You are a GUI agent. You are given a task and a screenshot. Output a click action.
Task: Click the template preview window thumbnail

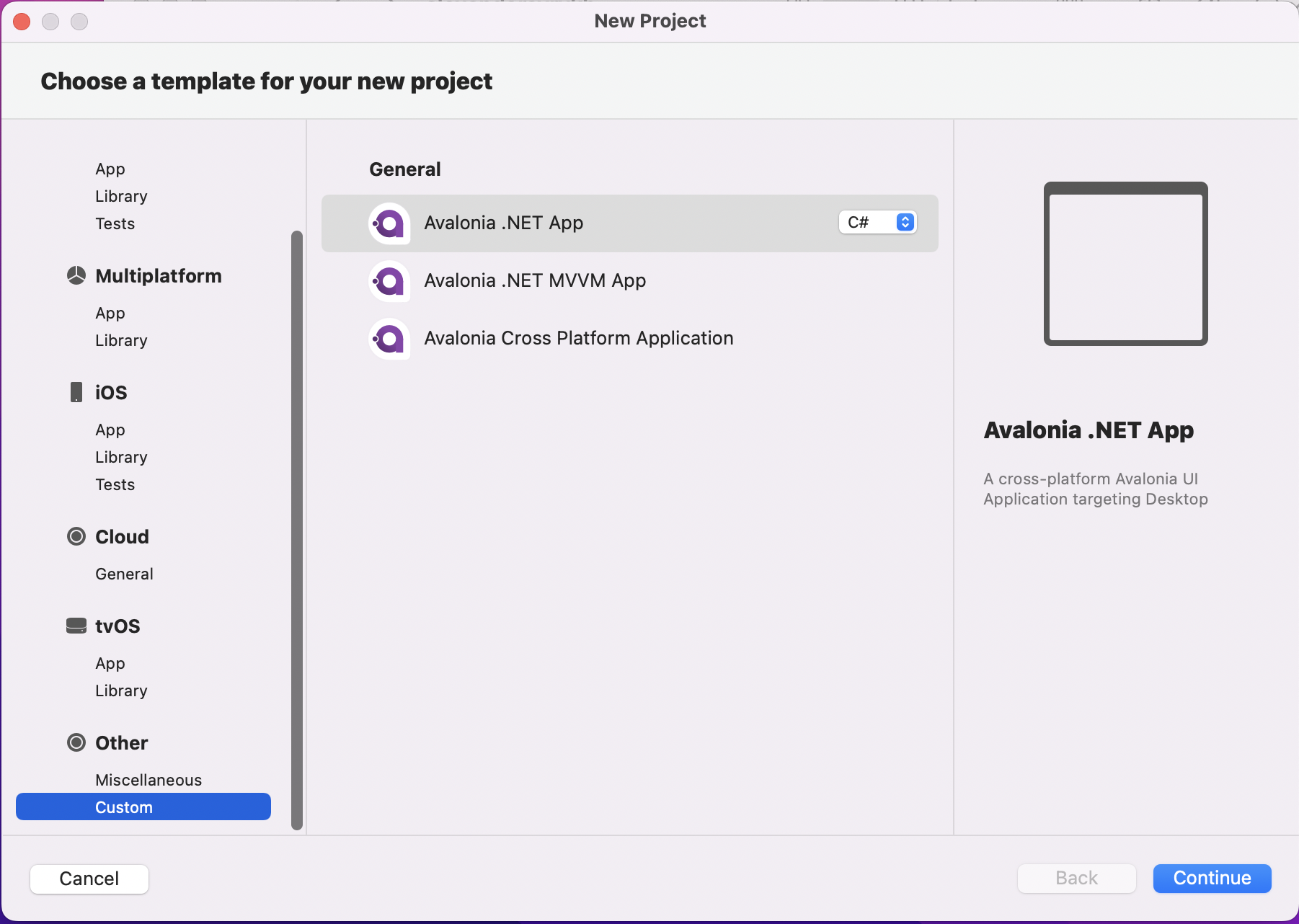1125,264
